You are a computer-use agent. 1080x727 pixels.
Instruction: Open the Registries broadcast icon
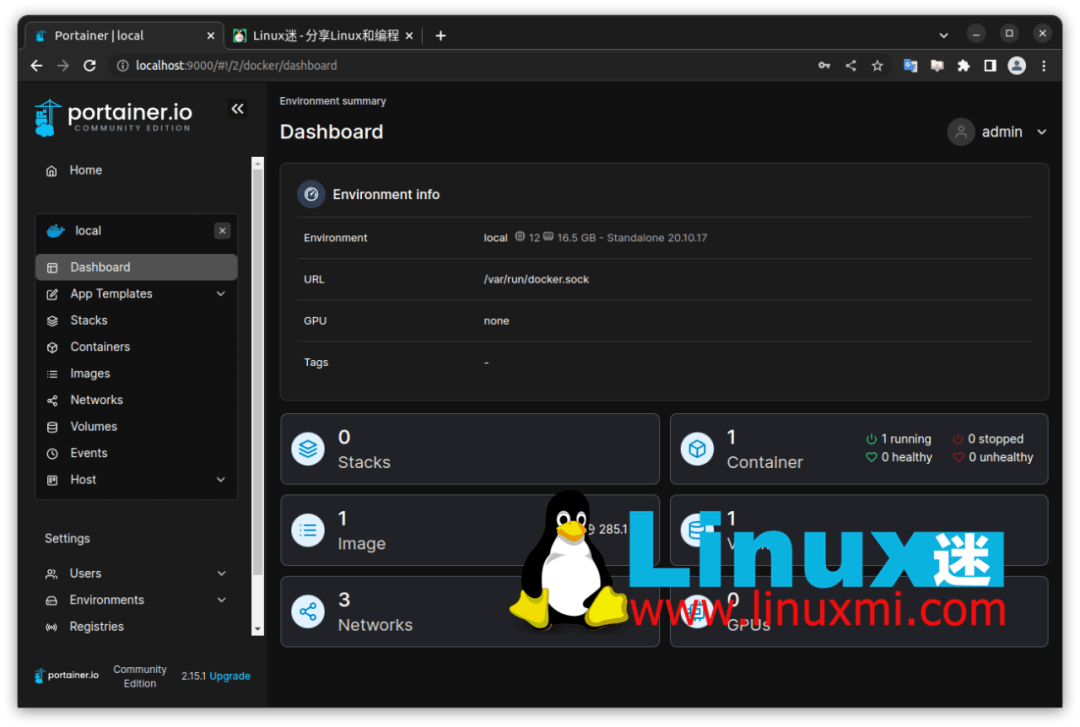coord(52,626)
